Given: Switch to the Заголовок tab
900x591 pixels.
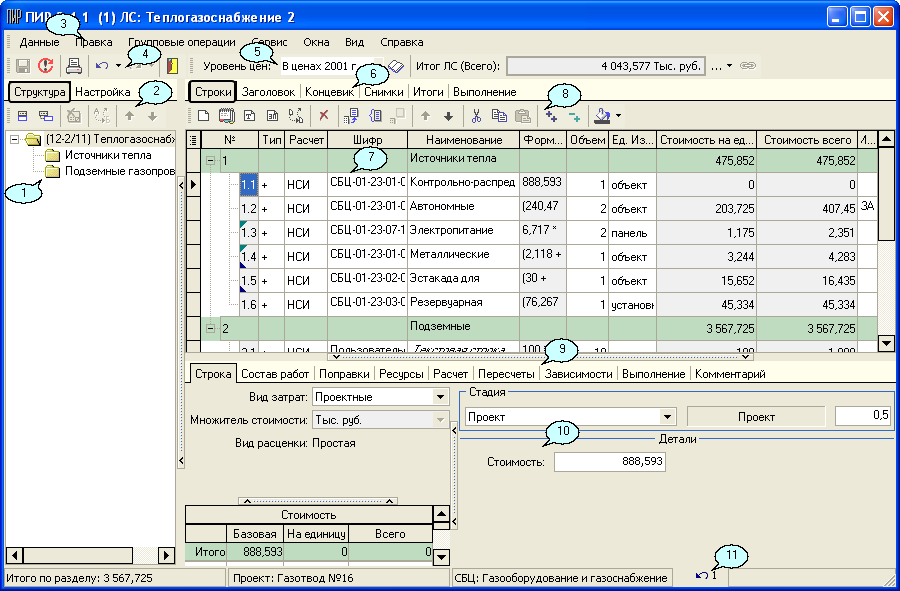Looking at the screenshot, I should pyautogui.click(x=268, y=92).
